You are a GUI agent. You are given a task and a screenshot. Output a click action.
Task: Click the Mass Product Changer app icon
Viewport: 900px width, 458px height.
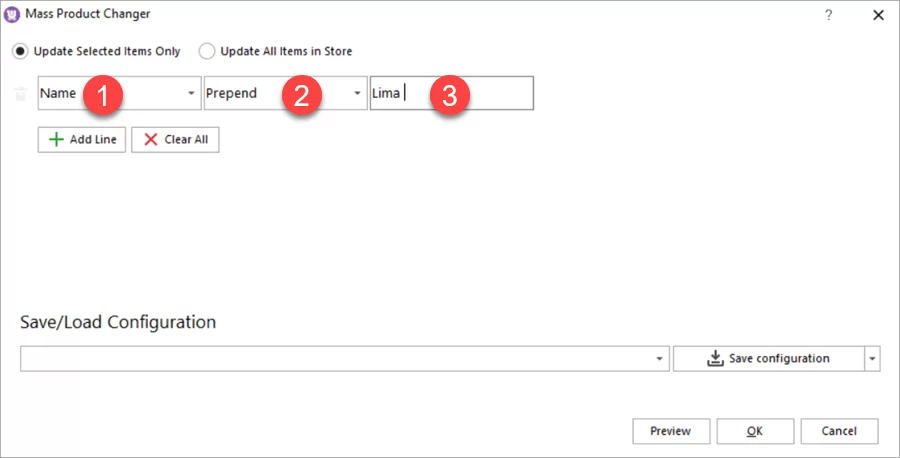(12, 15)
